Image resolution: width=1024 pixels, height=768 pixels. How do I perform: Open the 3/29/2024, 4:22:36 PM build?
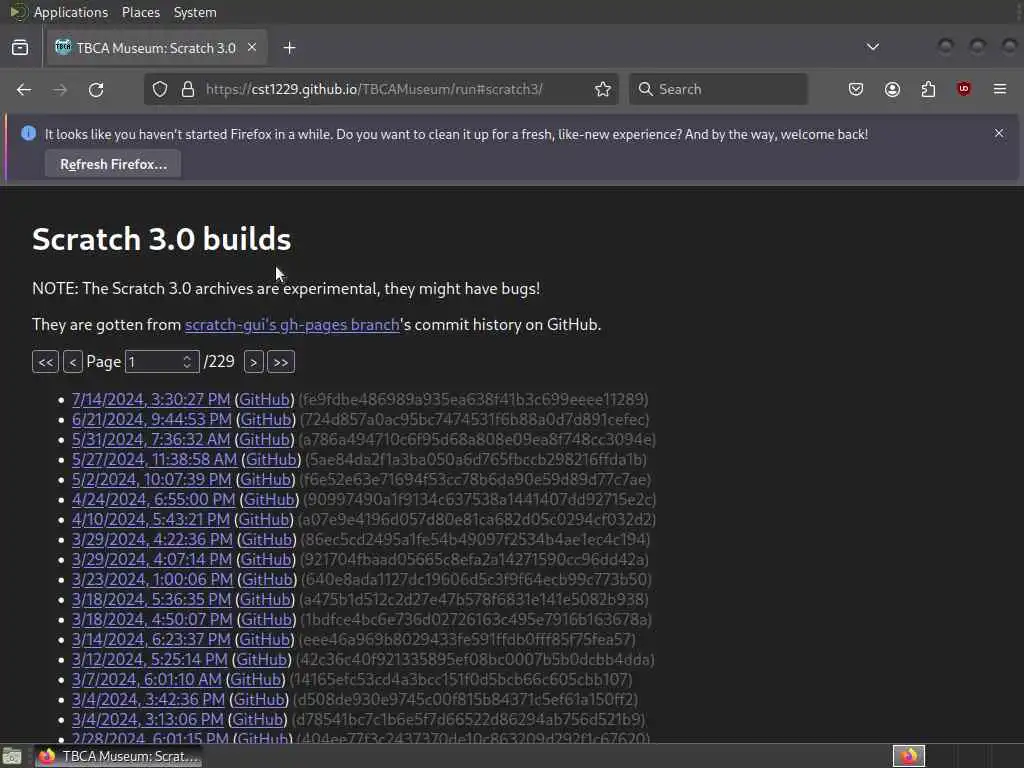[x=152, y=539]
